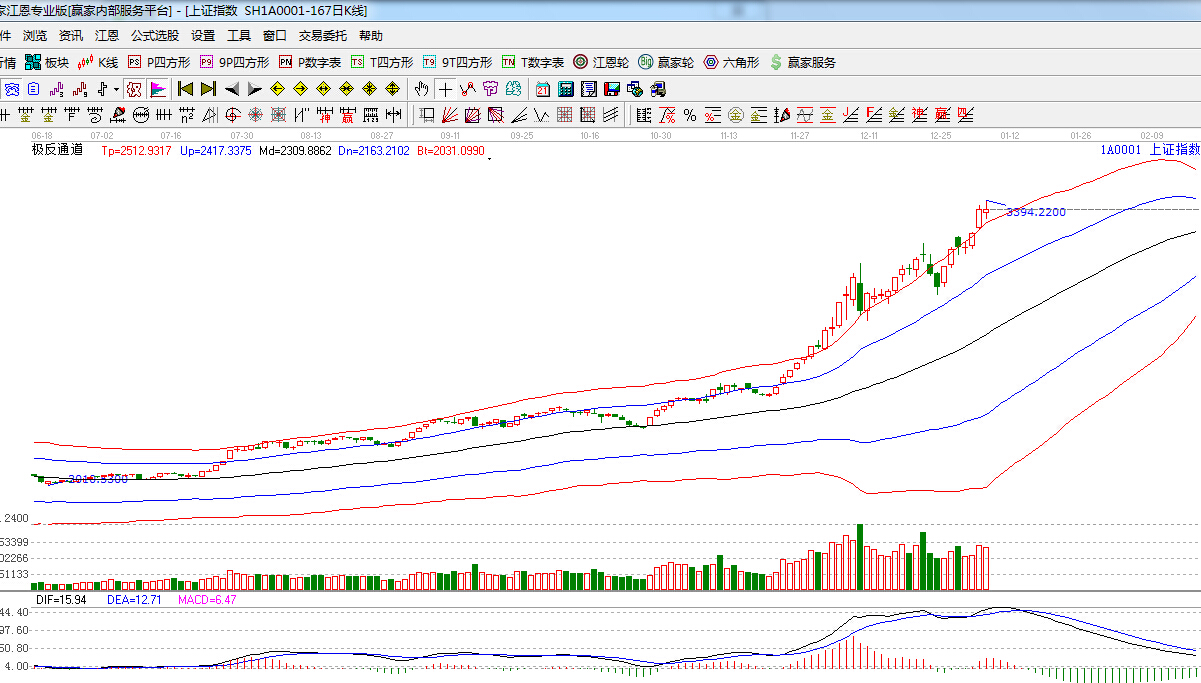Open the 赢家轮 wheel tool
Image resolution: width=1201 pixels, height=683 pixels.
coord(666,62)
